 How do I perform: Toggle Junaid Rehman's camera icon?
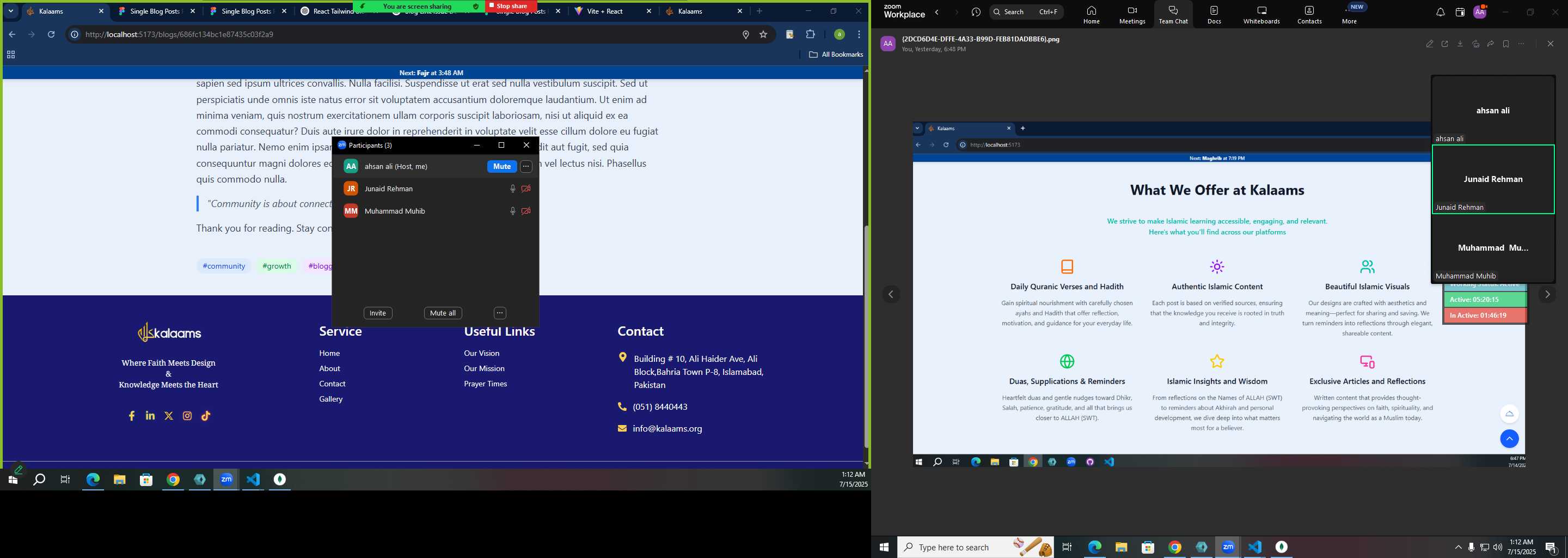[x=526, y=189]
